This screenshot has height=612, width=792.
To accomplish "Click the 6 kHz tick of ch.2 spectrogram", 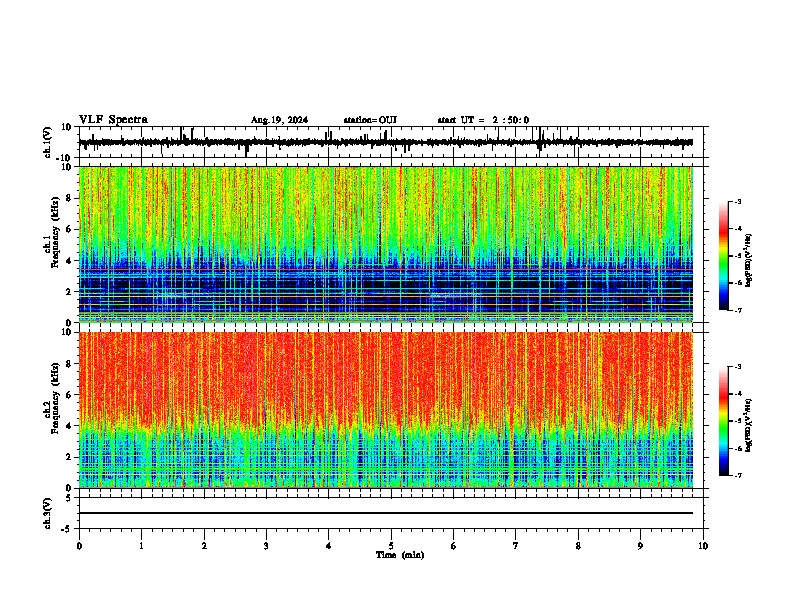I will pyautogui.click(x=69, y=395).
